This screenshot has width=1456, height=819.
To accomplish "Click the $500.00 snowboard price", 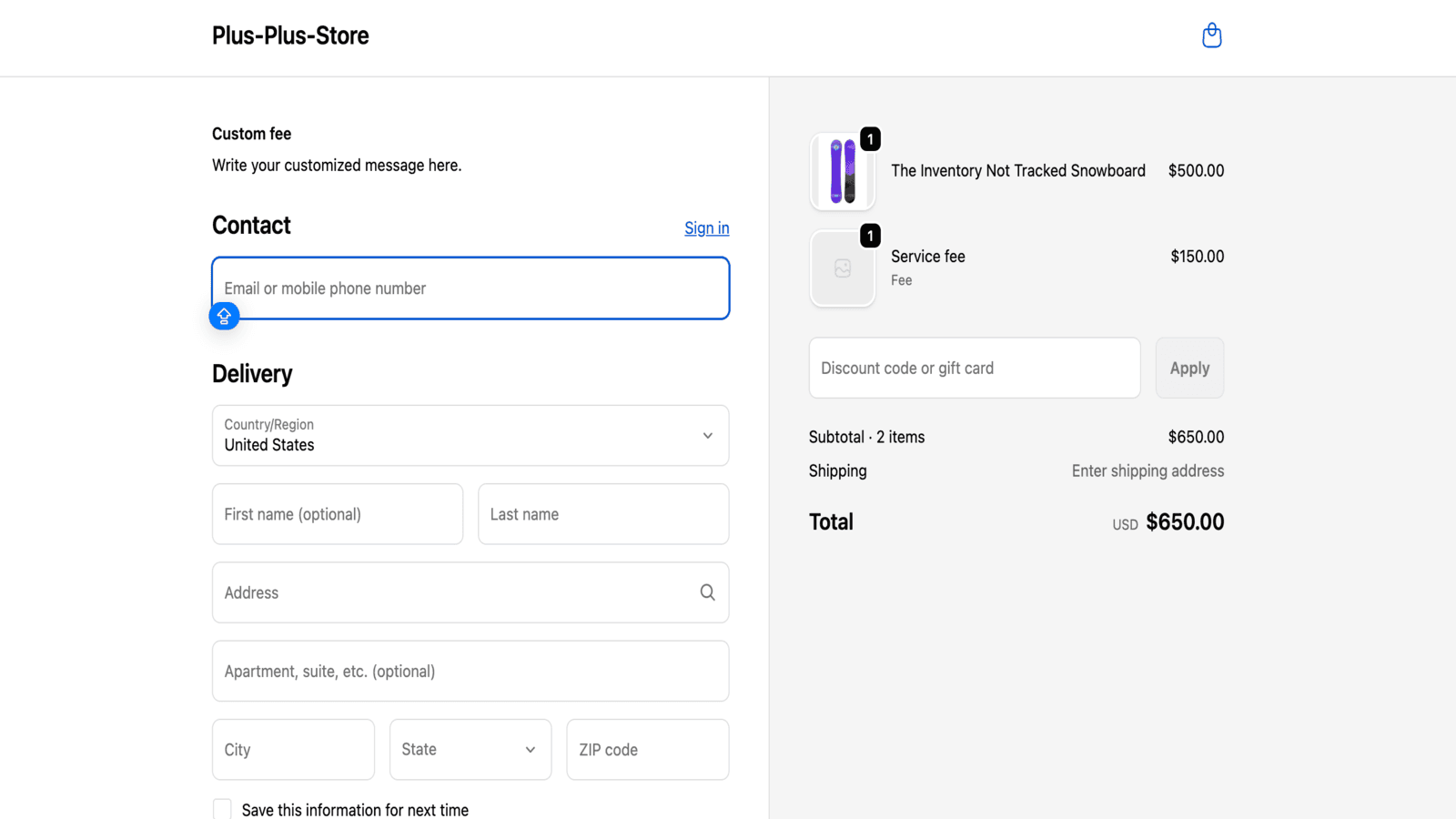I will (1196, 171).
